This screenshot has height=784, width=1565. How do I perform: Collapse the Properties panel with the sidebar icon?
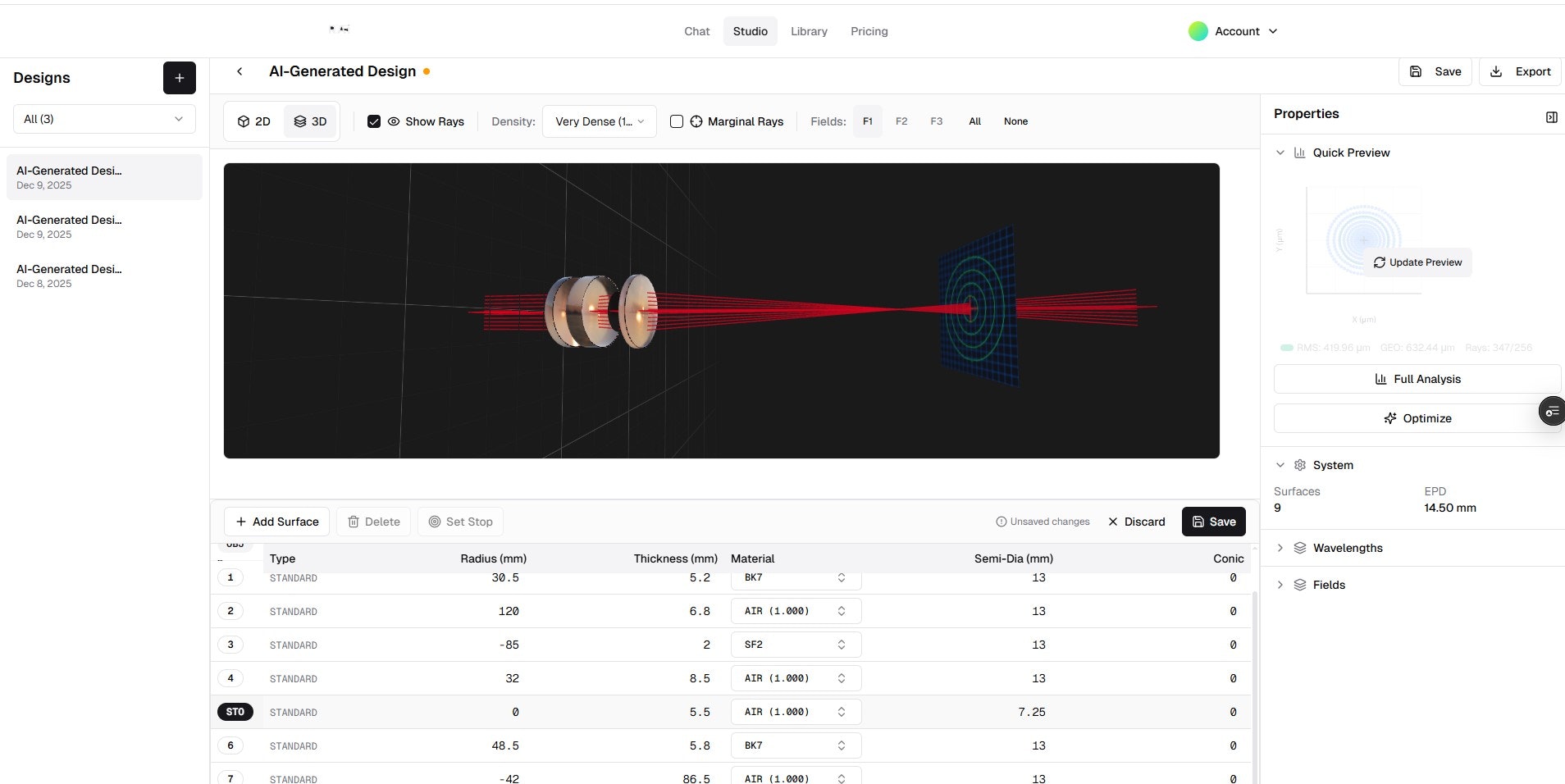(x=1550, y=117)
